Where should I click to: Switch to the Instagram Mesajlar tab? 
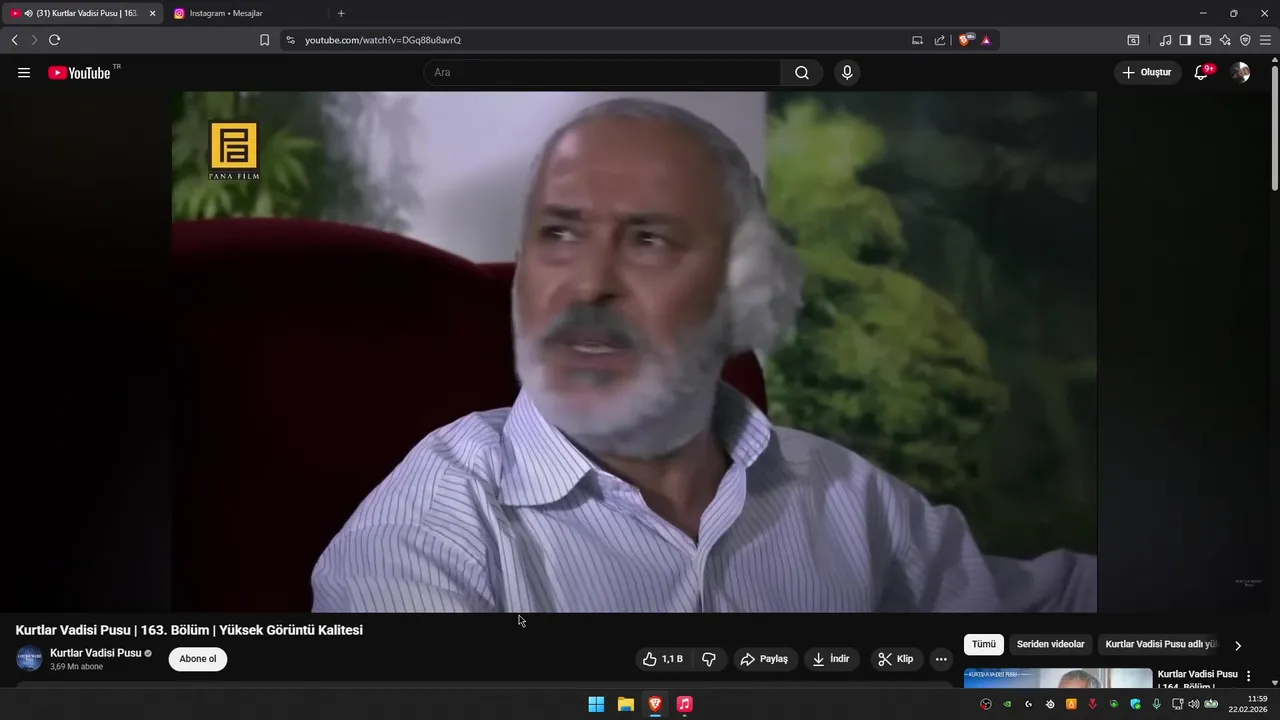point(245,13)
